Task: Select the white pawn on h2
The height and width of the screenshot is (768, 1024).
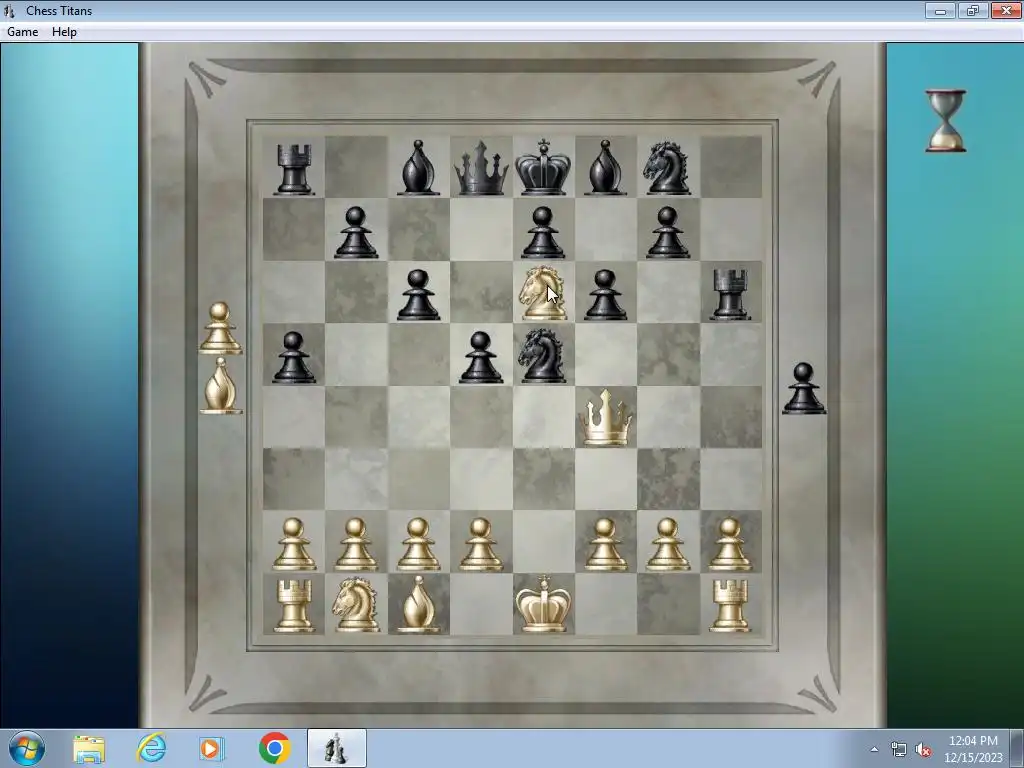Action: click(730, 545)
